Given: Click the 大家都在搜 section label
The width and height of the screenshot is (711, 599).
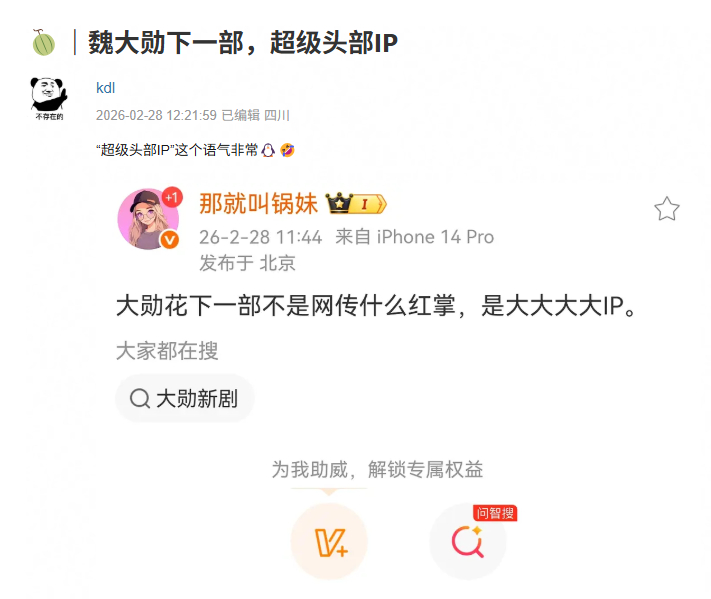Looking at the screenshot, I should (167, 351).
